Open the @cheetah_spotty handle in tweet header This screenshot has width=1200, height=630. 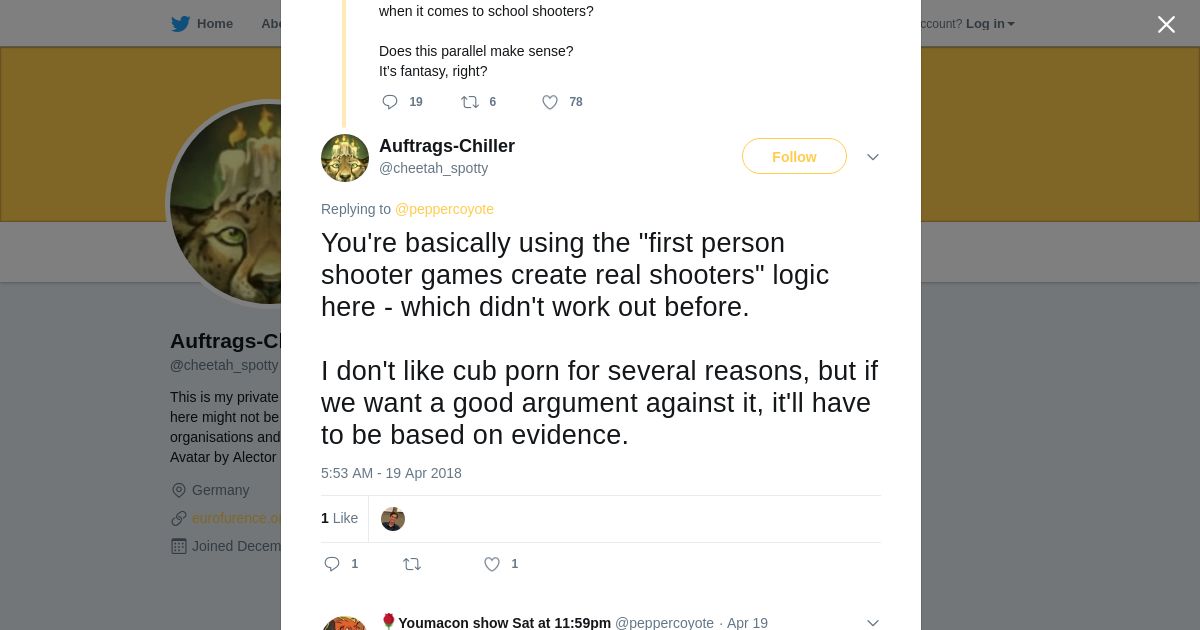coord(433,168)
